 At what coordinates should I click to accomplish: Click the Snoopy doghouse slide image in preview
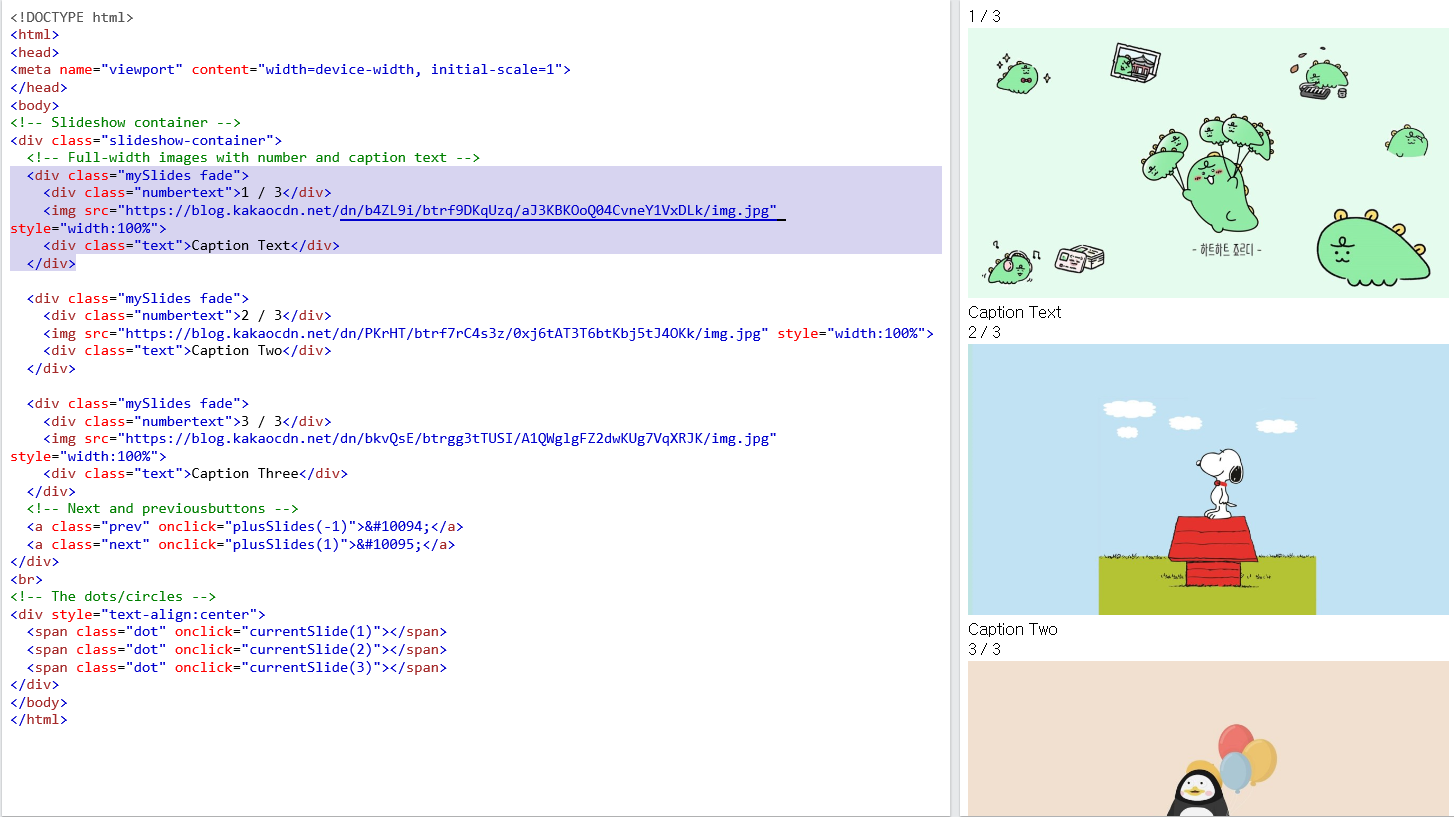pos(1208,479)
